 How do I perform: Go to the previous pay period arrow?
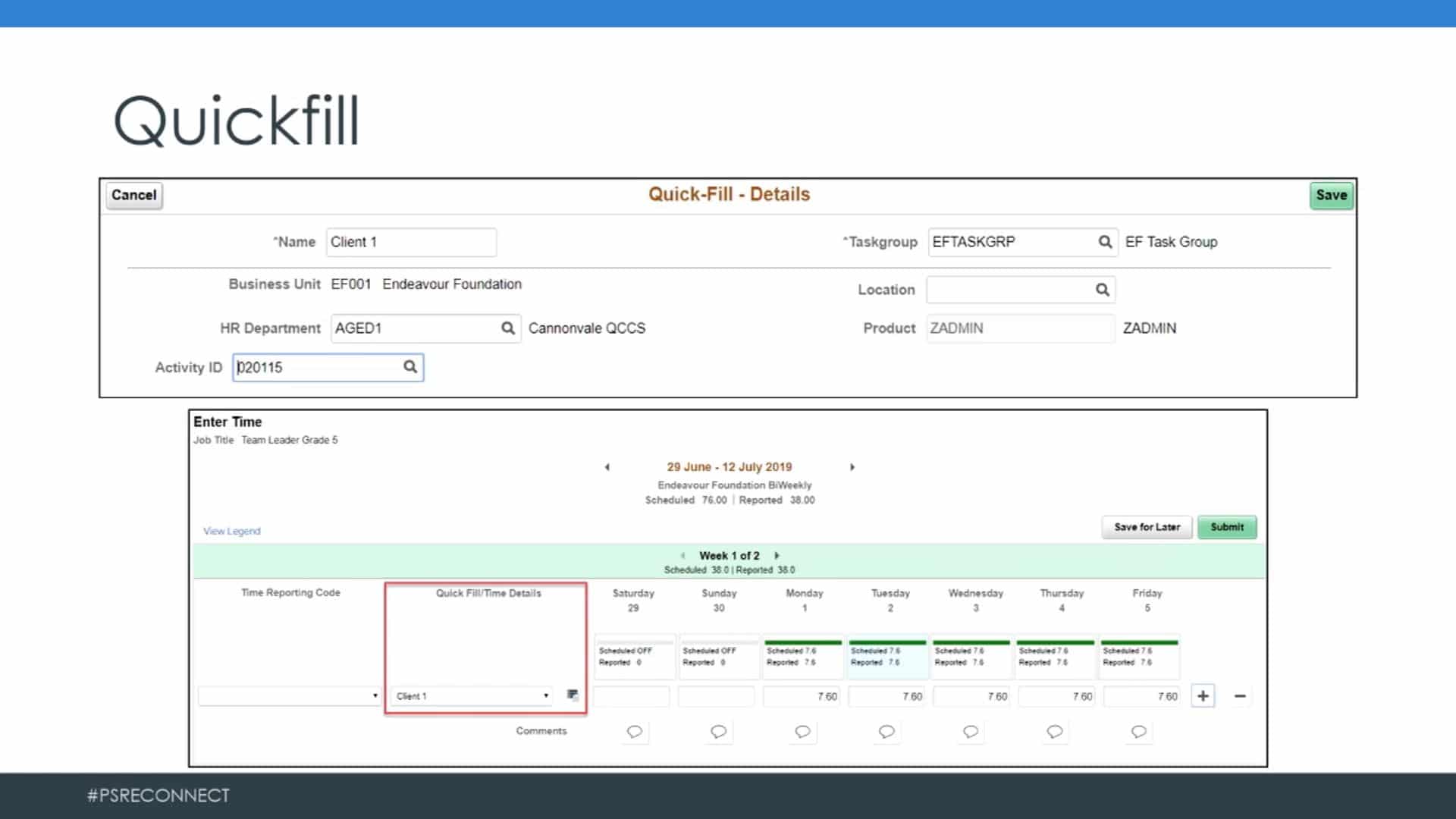click(607, 467)
